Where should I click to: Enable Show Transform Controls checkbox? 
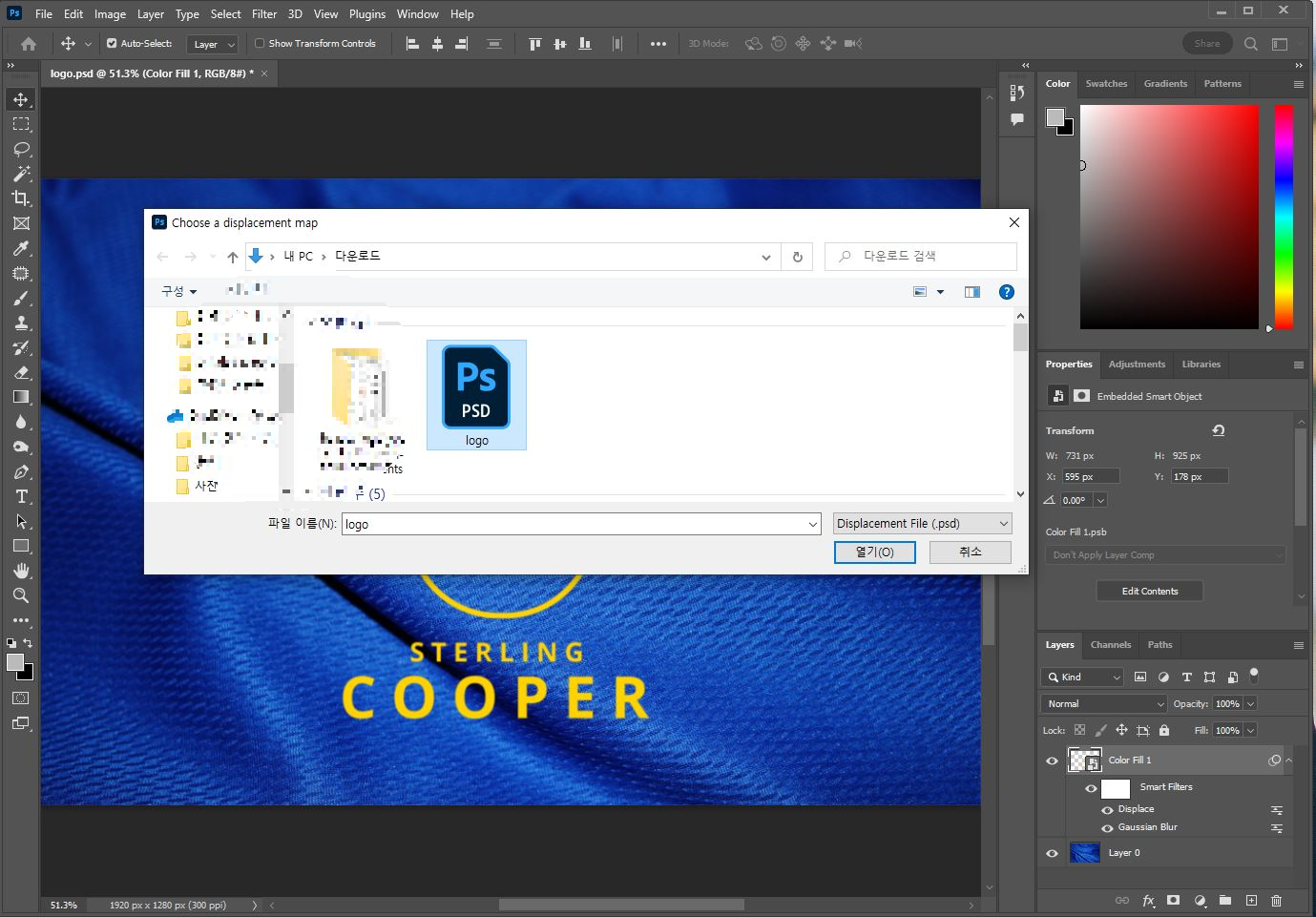pyautogui.click(x=260, y=43)
